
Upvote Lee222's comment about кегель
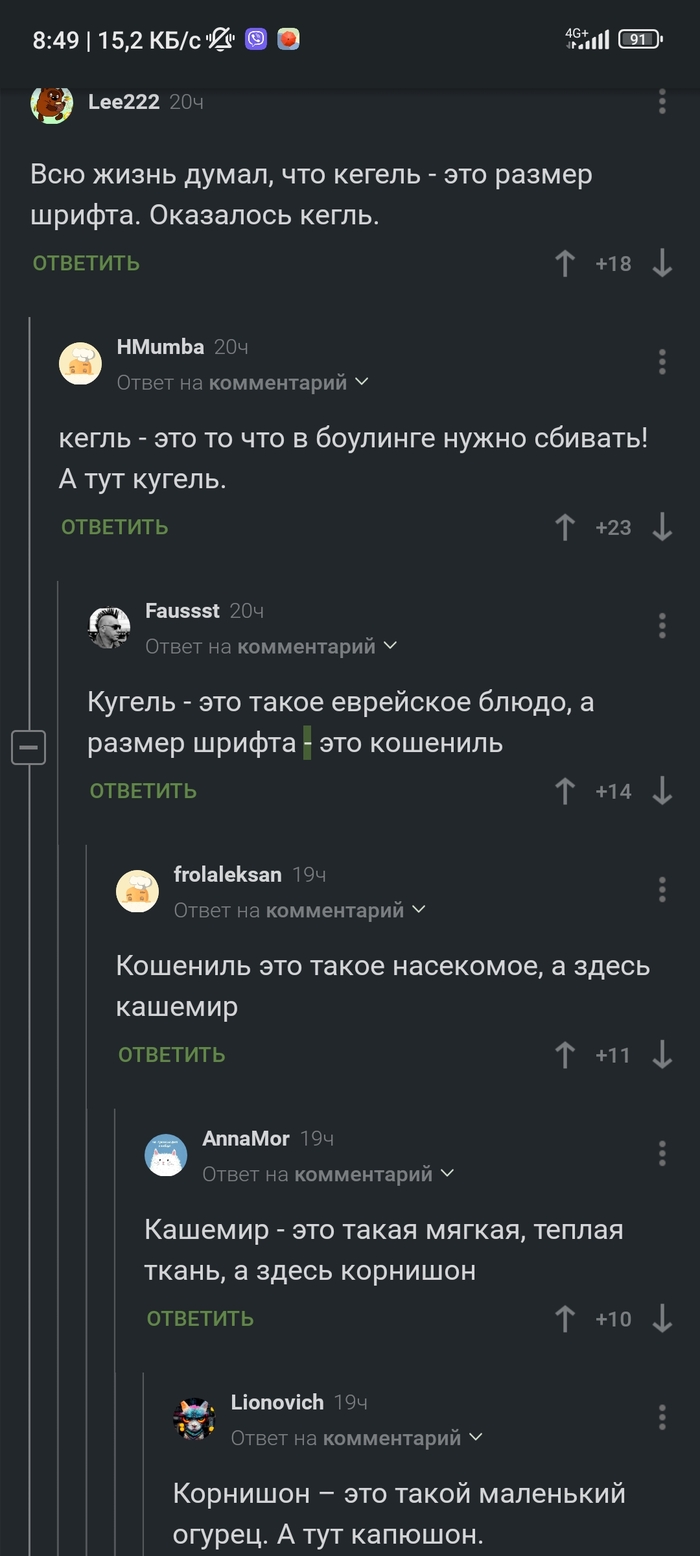(565, 264)
